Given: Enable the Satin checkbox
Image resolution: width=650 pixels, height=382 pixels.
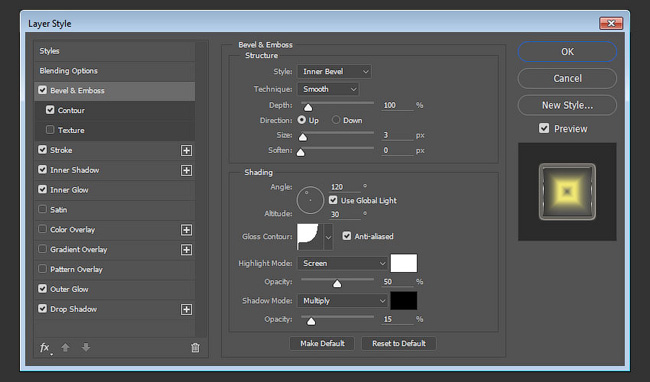Looking at the screenshot, I should coord(42,209).
